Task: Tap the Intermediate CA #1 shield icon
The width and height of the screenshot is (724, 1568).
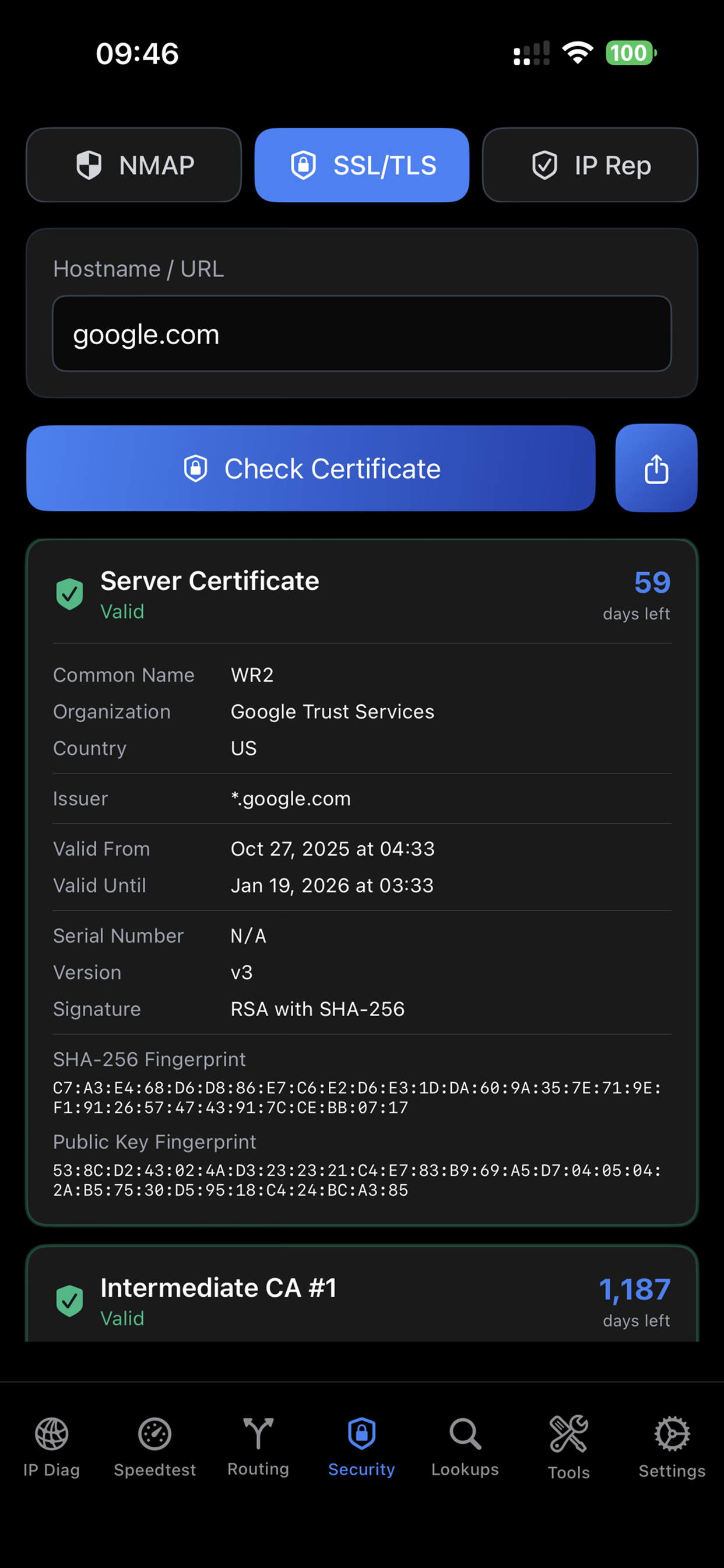Action: pos(70,1301)
